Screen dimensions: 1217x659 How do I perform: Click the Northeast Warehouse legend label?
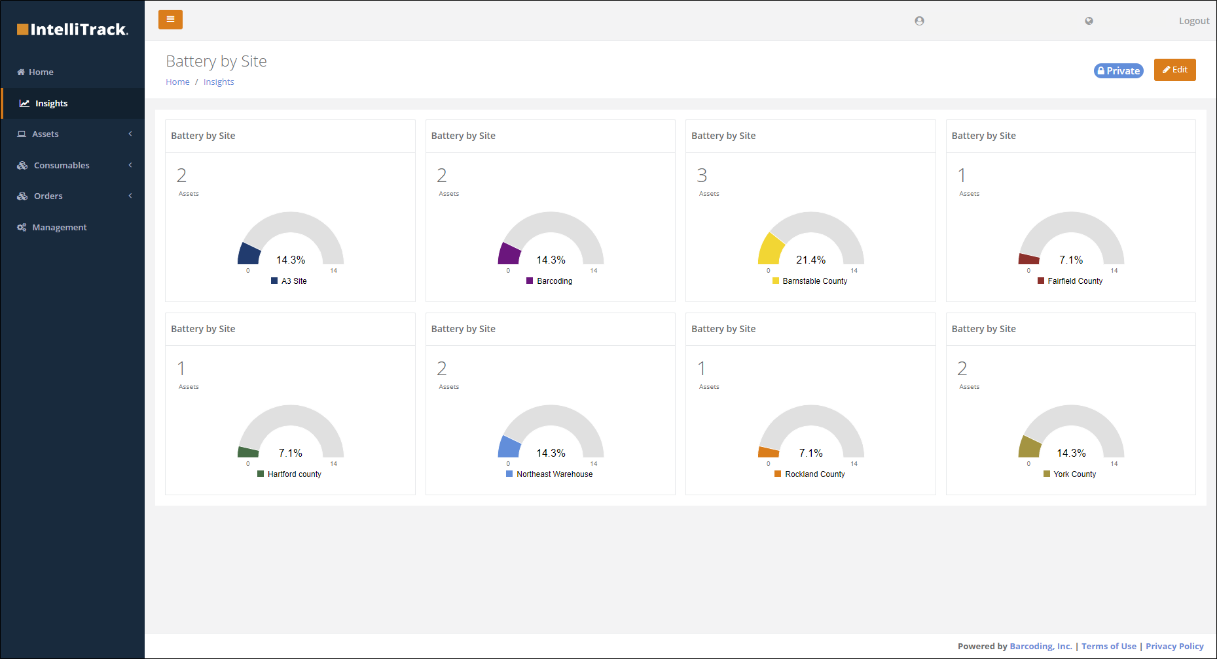(555, 474)
